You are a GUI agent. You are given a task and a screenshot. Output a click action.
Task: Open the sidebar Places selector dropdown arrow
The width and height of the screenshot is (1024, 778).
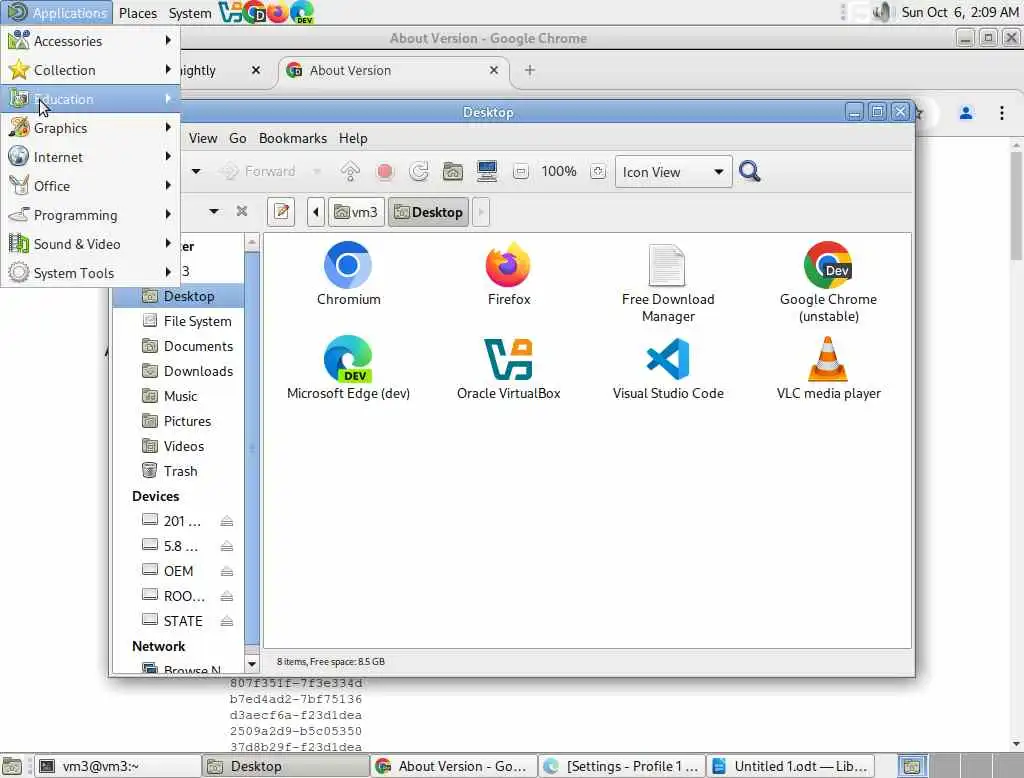pyautogui.click(x=214, y=211)
